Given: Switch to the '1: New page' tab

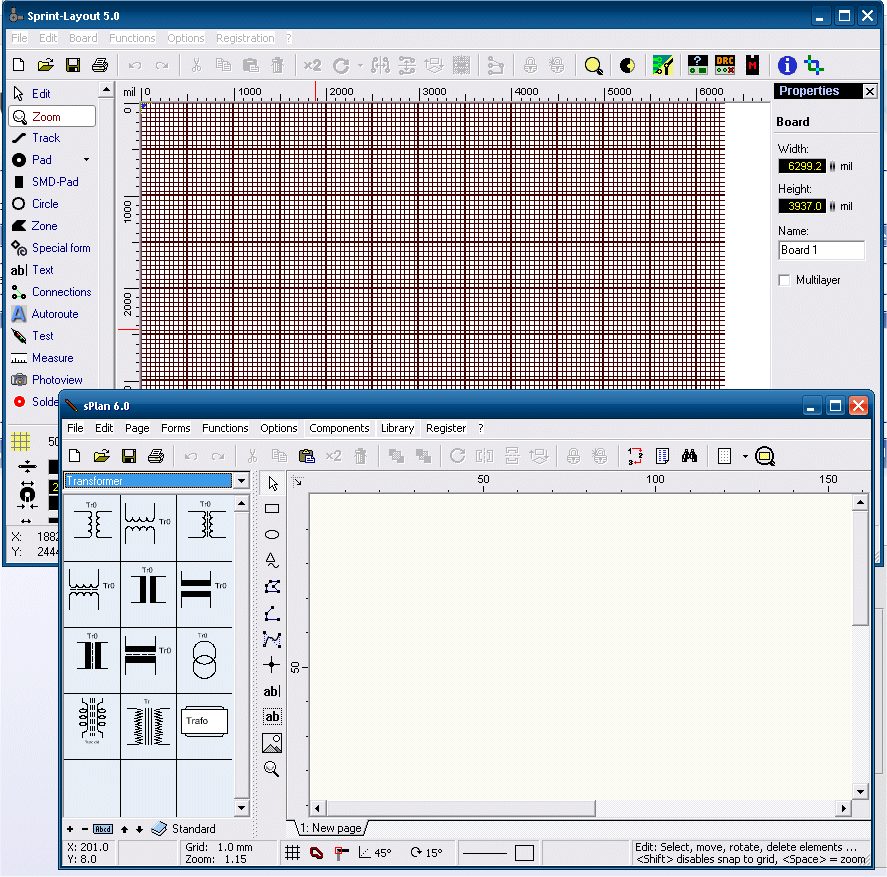Looking at the screenshot, I should 331,828.
